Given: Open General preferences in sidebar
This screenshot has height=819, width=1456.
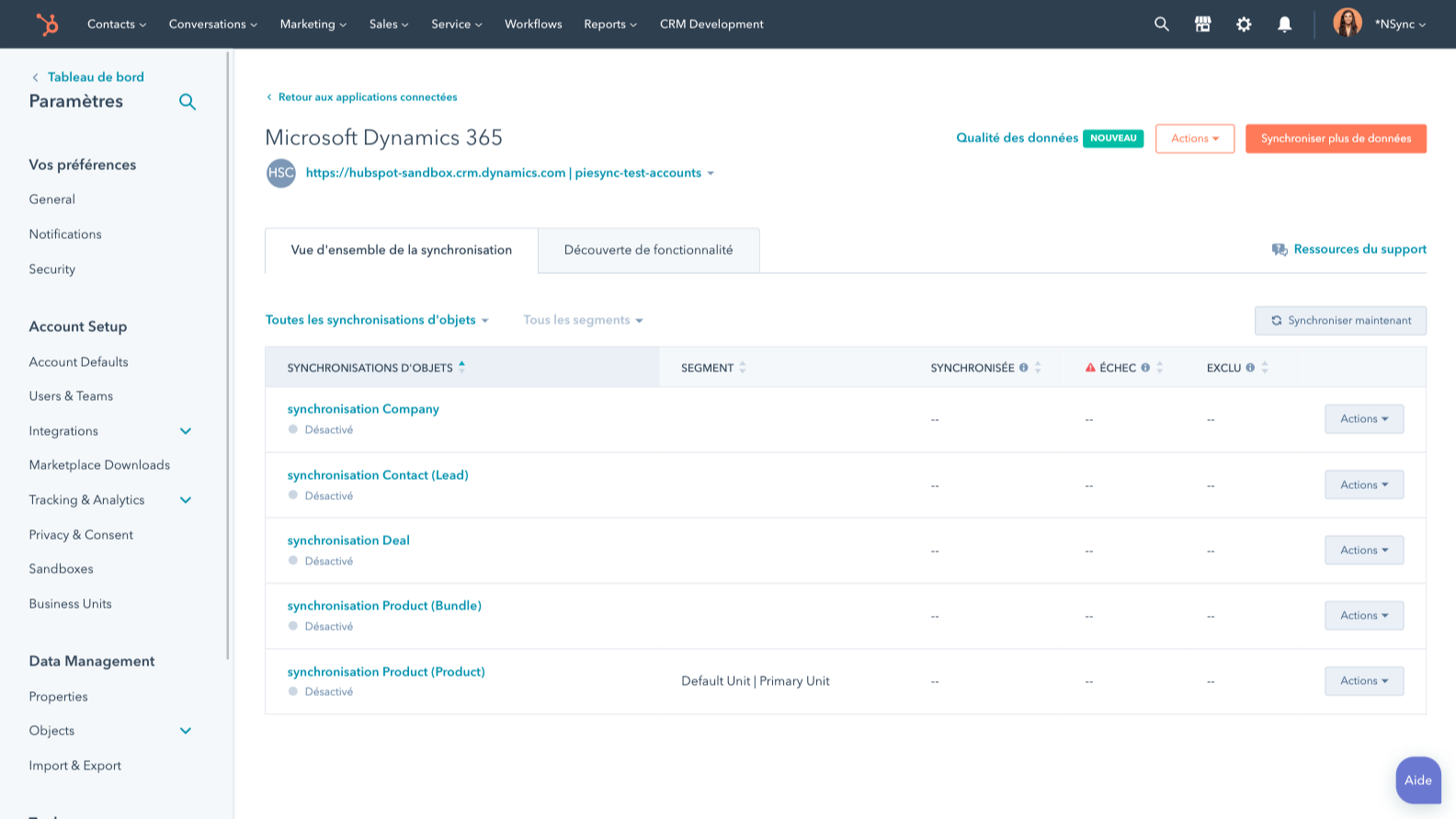Looking at the screenshot, I should coord(51,199).
